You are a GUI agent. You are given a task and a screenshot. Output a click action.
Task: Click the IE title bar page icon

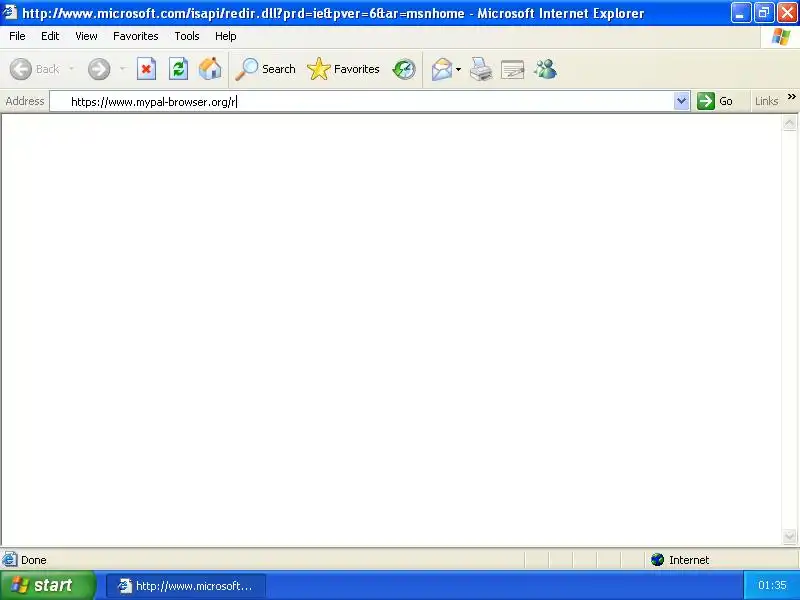(x=11, y=12)
